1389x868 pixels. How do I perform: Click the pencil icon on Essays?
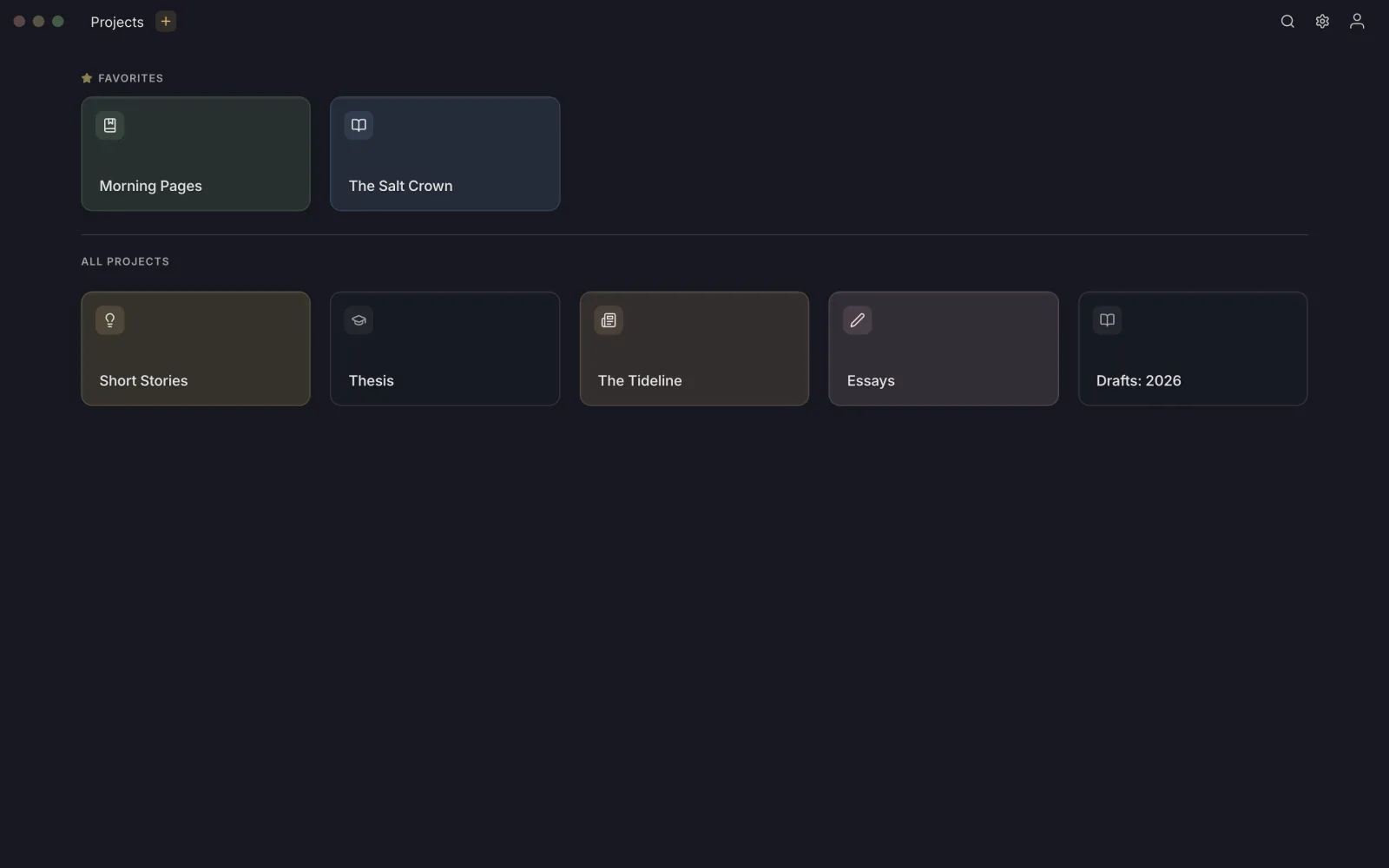(x=858, y=320)
